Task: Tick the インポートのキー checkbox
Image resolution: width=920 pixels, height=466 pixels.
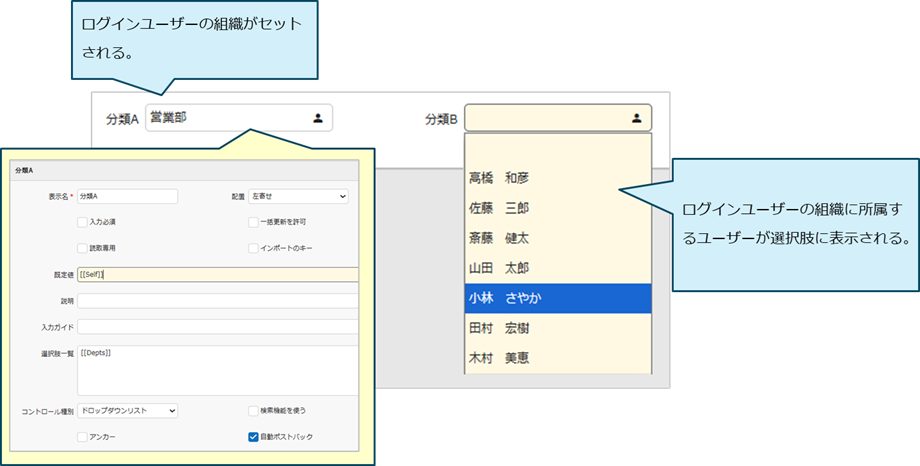Action: pos(254,247)
